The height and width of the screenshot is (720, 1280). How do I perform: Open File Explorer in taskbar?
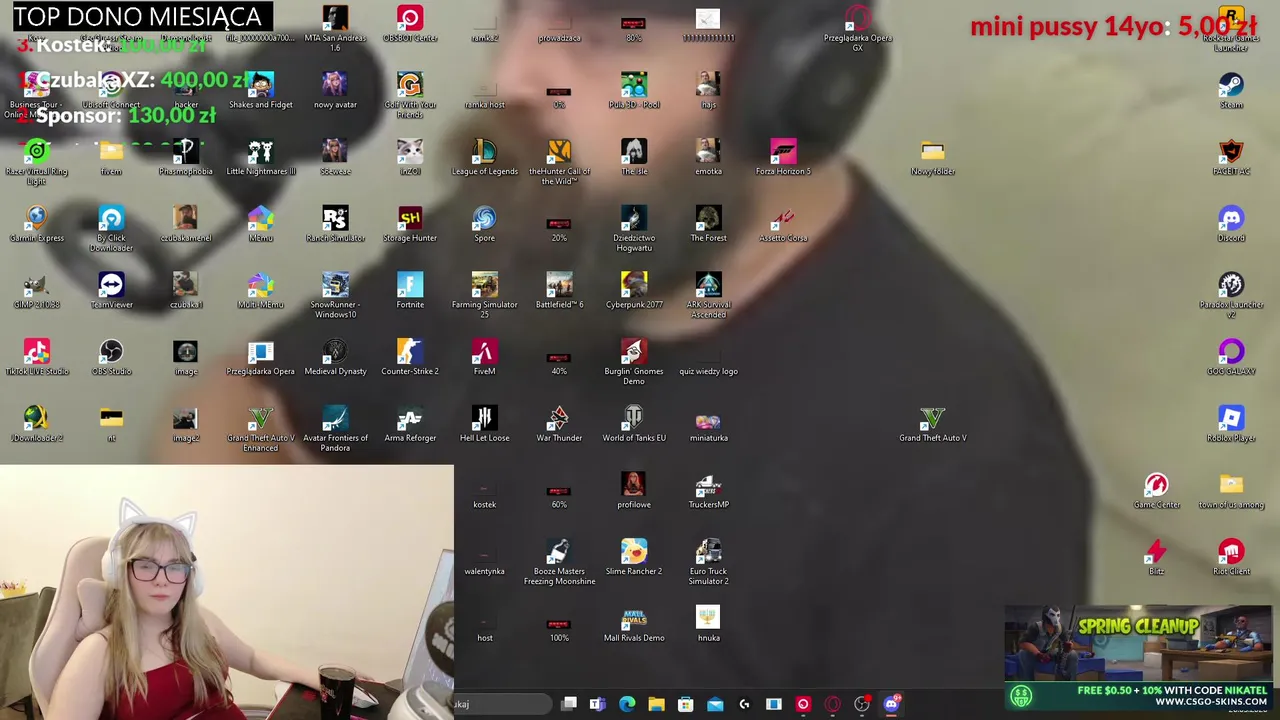pos(656,704)
